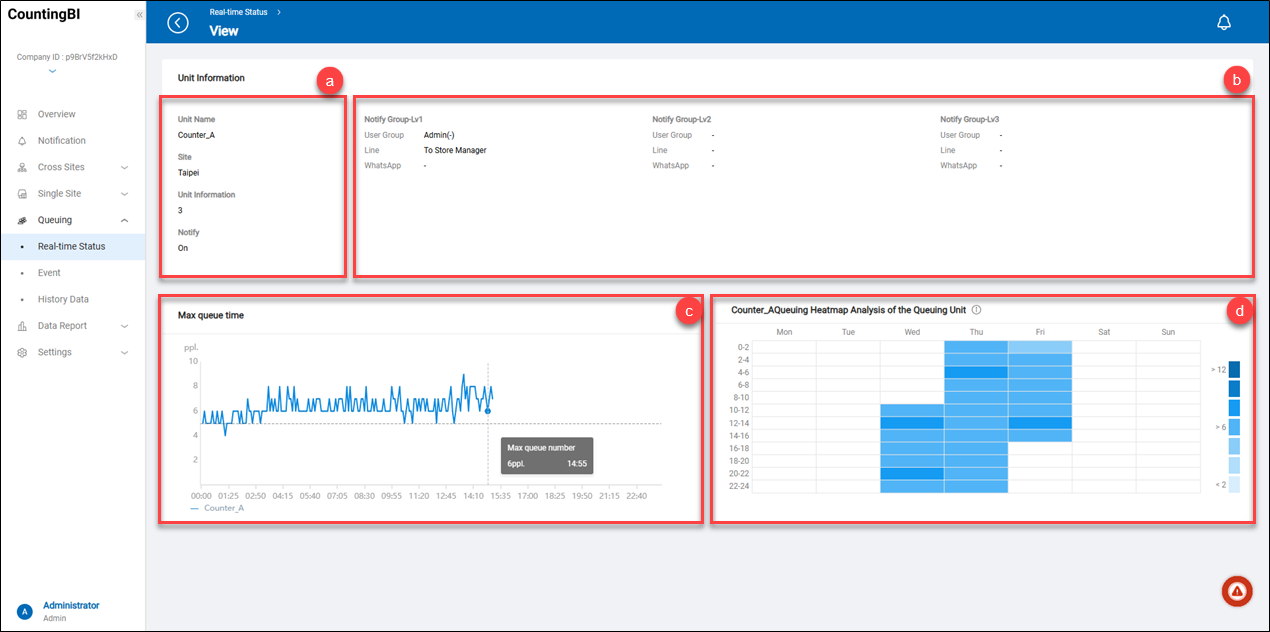Click the Overview grid icon in sidebar
1270x632 pixels.
[22, 115]
